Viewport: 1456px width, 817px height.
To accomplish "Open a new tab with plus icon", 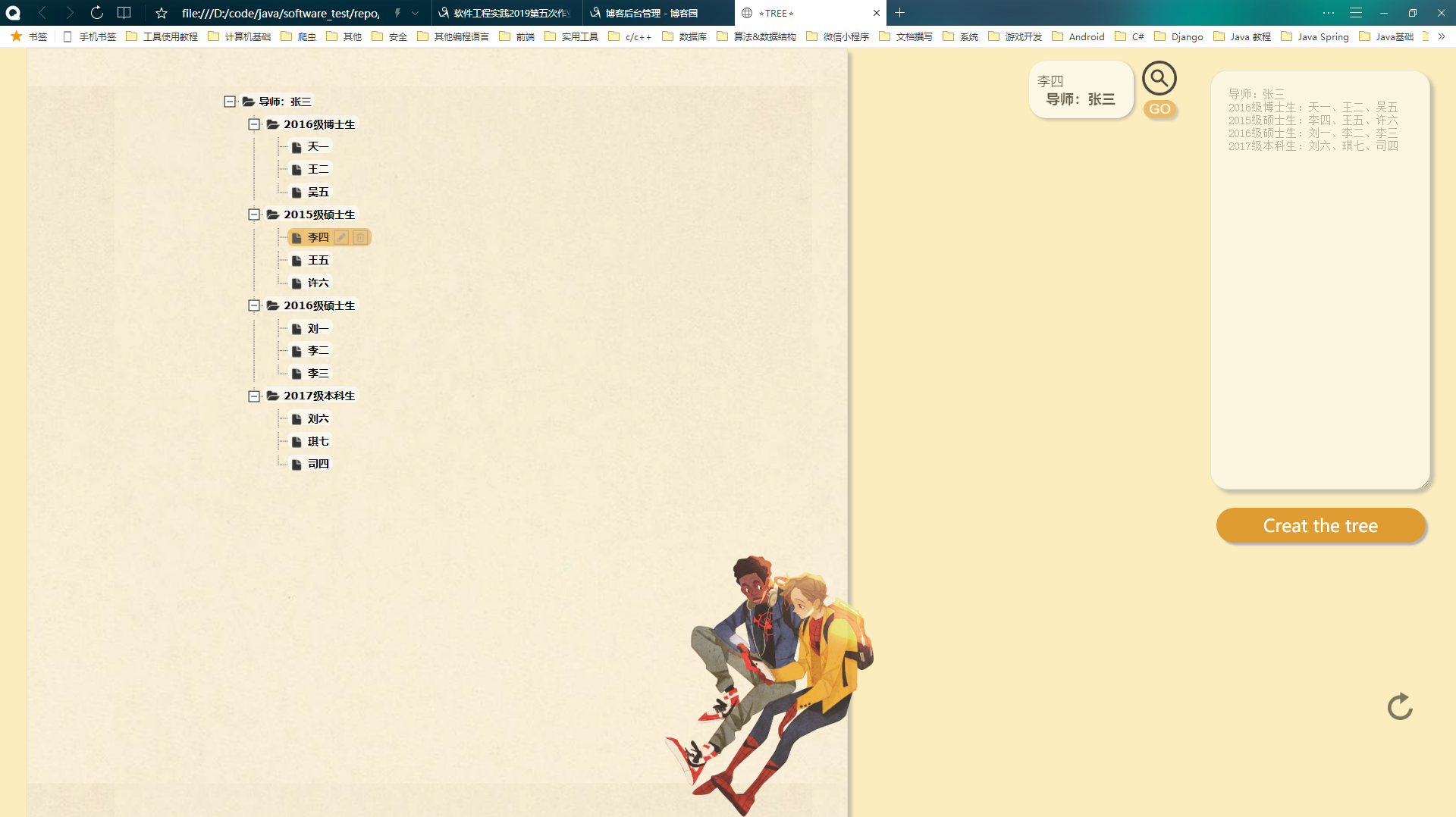I will pos(900,13).
